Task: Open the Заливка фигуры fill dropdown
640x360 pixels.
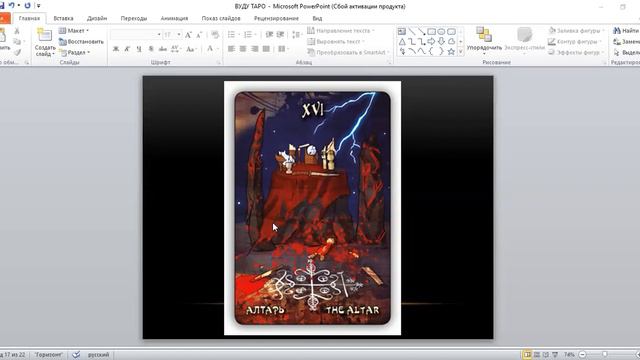Action: [x=576, y=31]
